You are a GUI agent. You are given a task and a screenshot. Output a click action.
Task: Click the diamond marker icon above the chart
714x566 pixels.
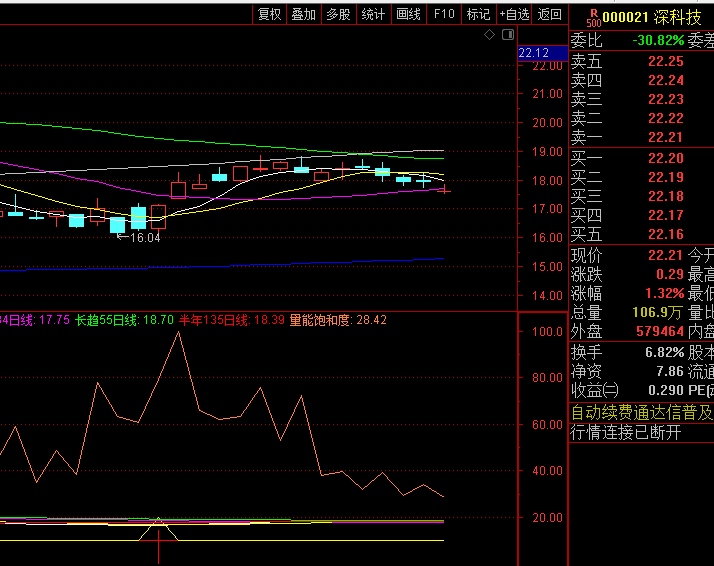pos(489,34)
